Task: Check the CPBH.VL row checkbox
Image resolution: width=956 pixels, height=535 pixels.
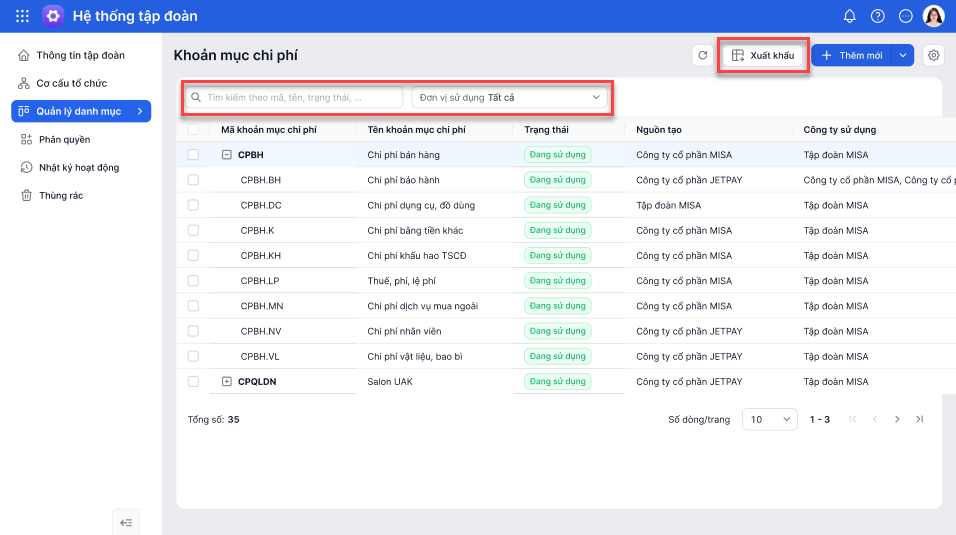Action: tap(193, 356)
